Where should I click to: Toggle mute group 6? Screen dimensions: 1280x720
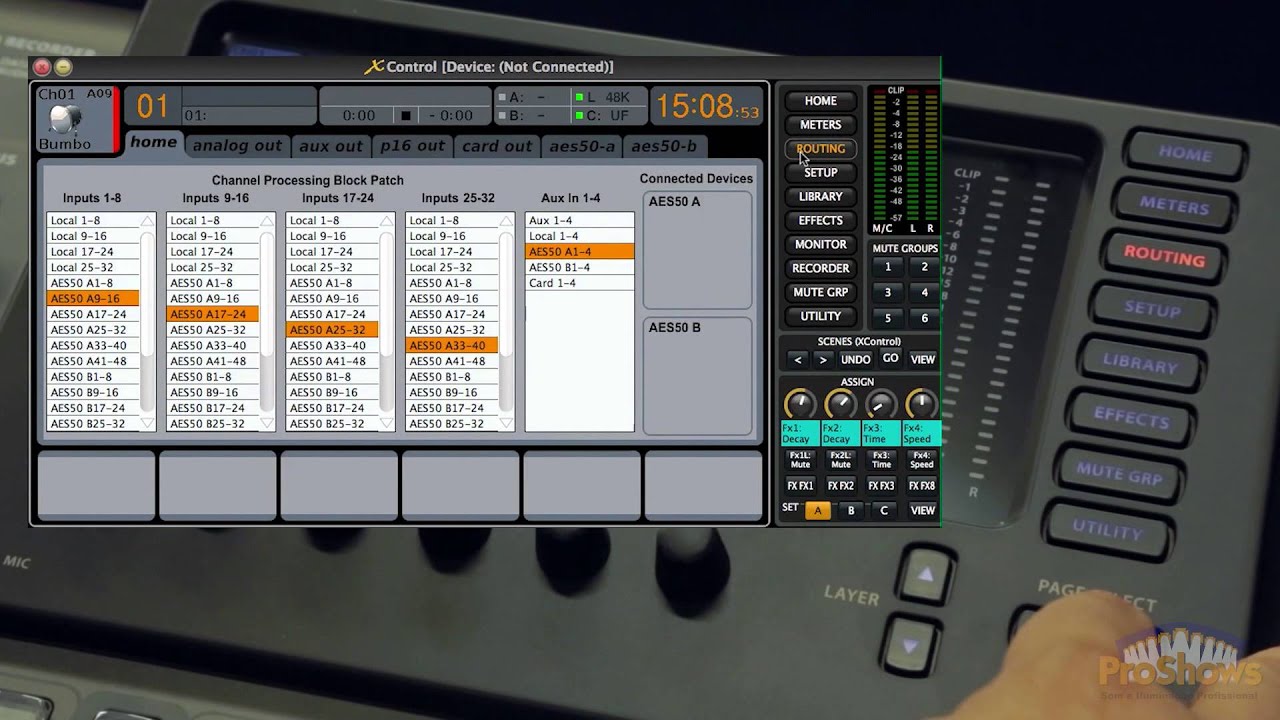(924, 318)
